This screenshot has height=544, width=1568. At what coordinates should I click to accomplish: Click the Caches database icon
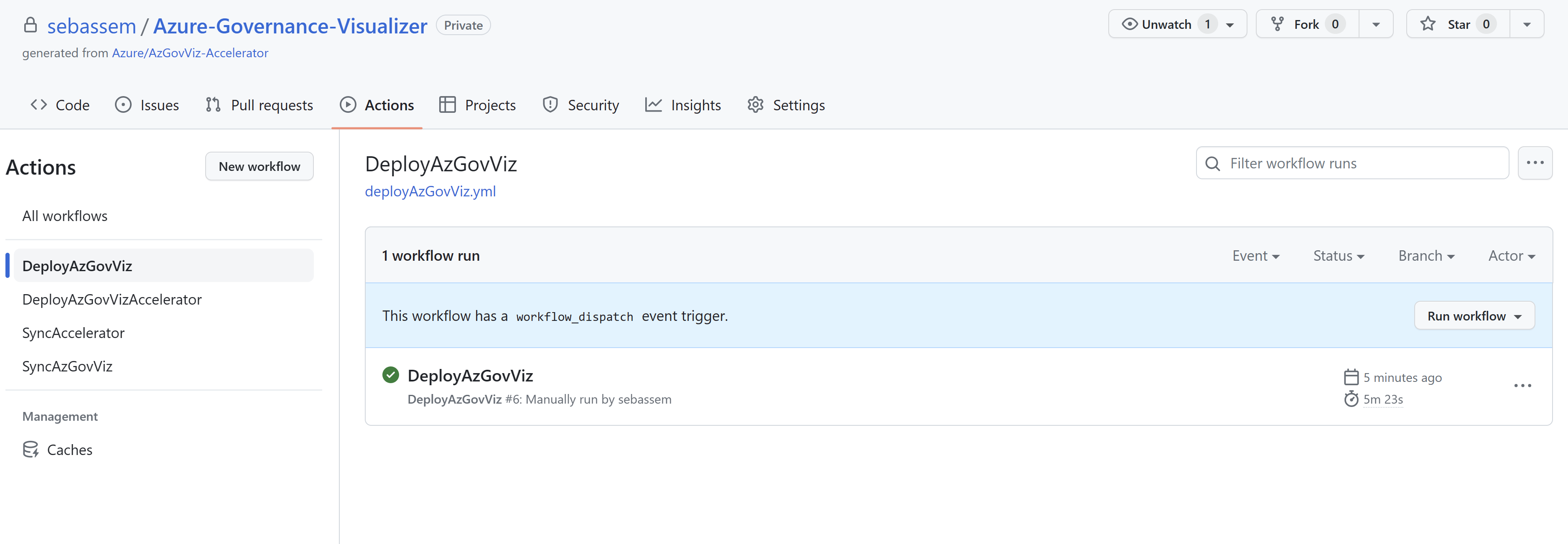point(31,450)
